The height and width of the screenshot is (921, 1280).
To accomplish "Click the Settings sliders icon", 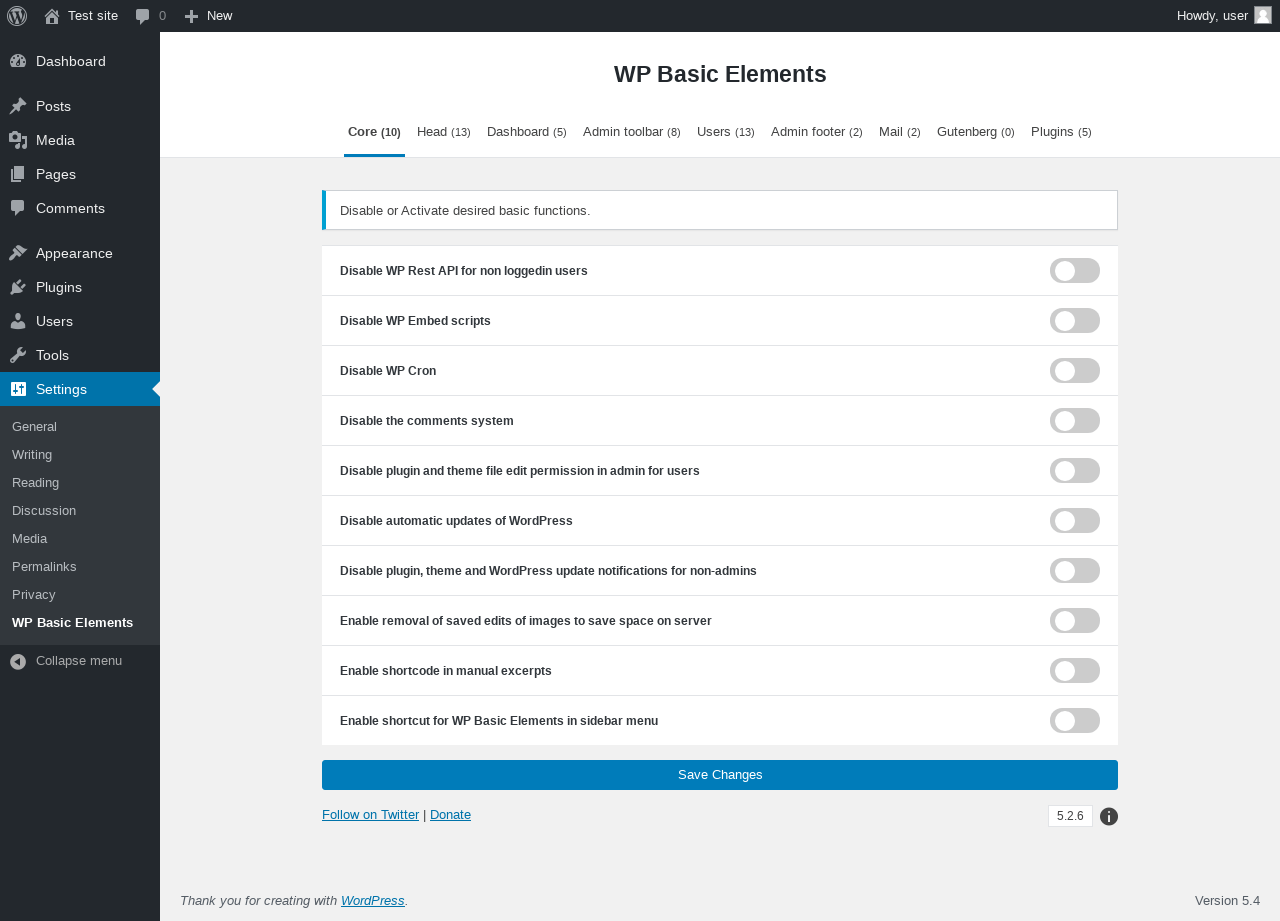I will (18, 389).
